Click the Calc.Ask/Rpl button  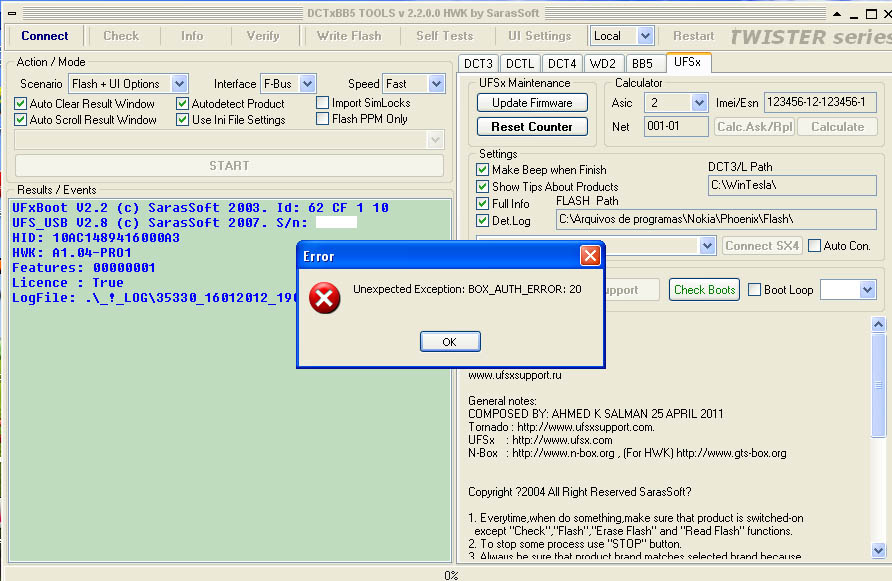[754, 126]
